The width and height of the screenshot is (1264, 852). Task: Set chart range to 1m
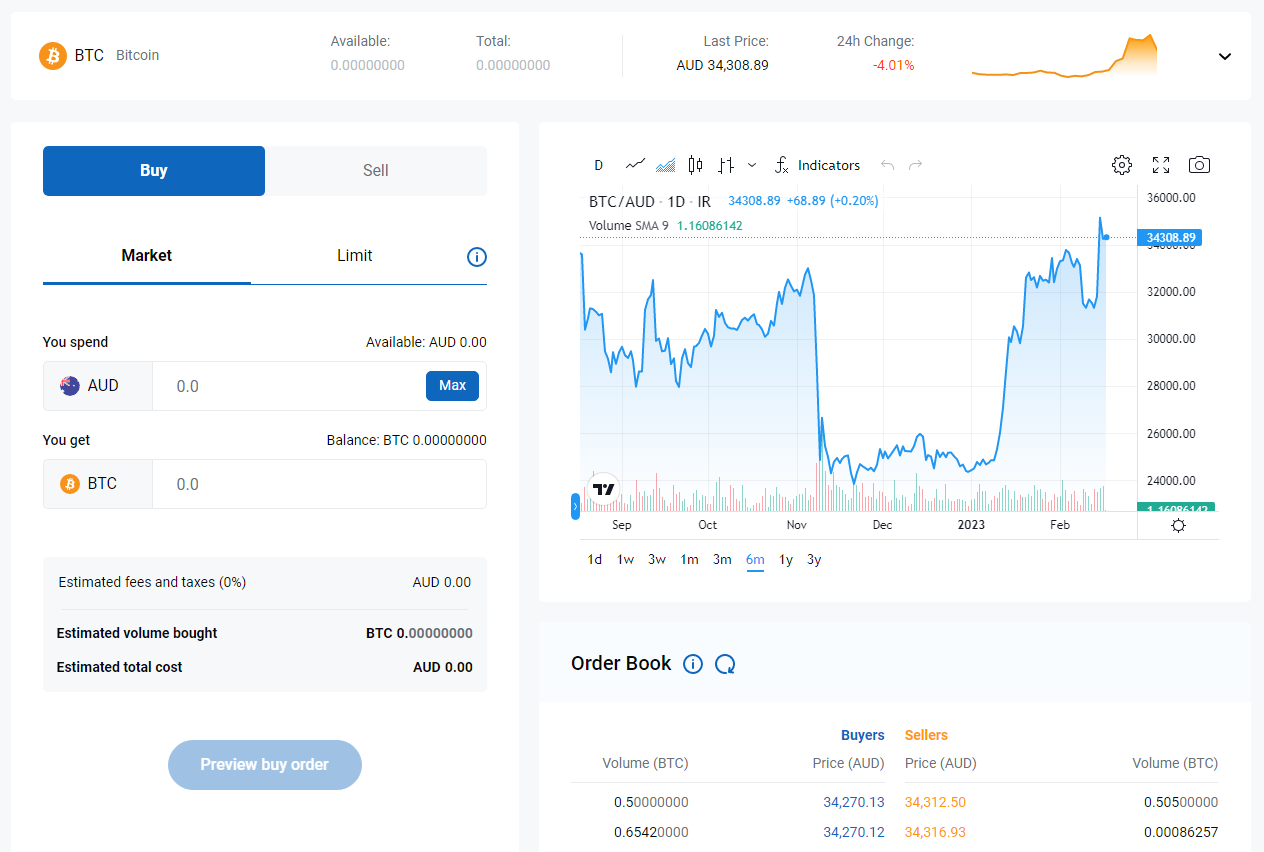[x=689, y=560]
